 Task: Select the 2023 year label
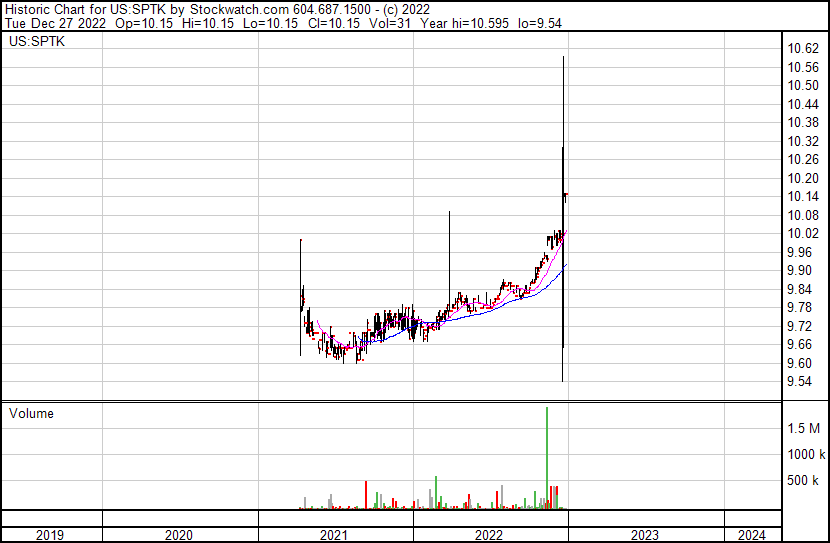coord(644,535)
